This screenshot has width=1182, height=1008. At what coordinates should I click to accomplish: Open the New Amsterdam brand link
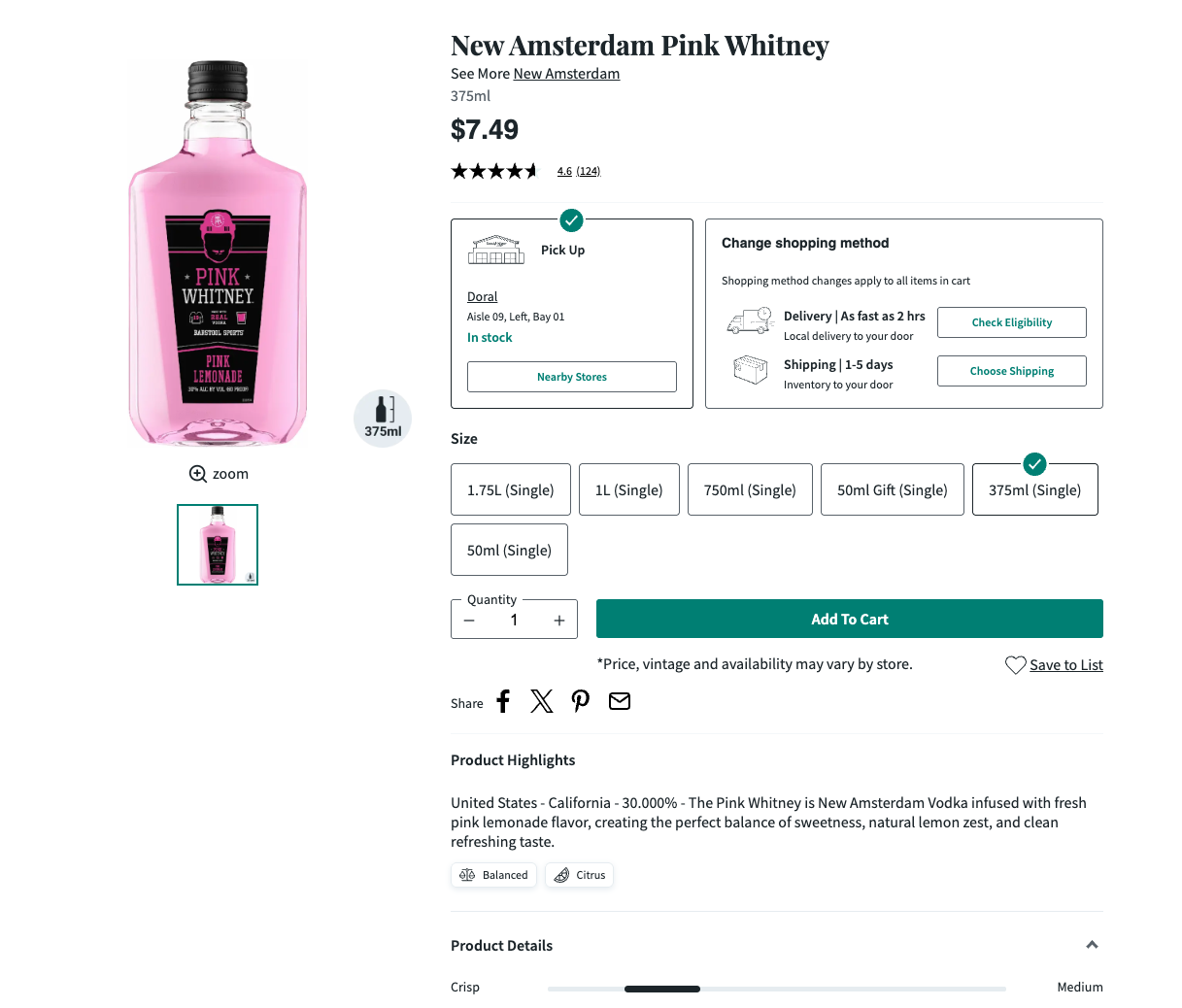(x=566, y=74)
